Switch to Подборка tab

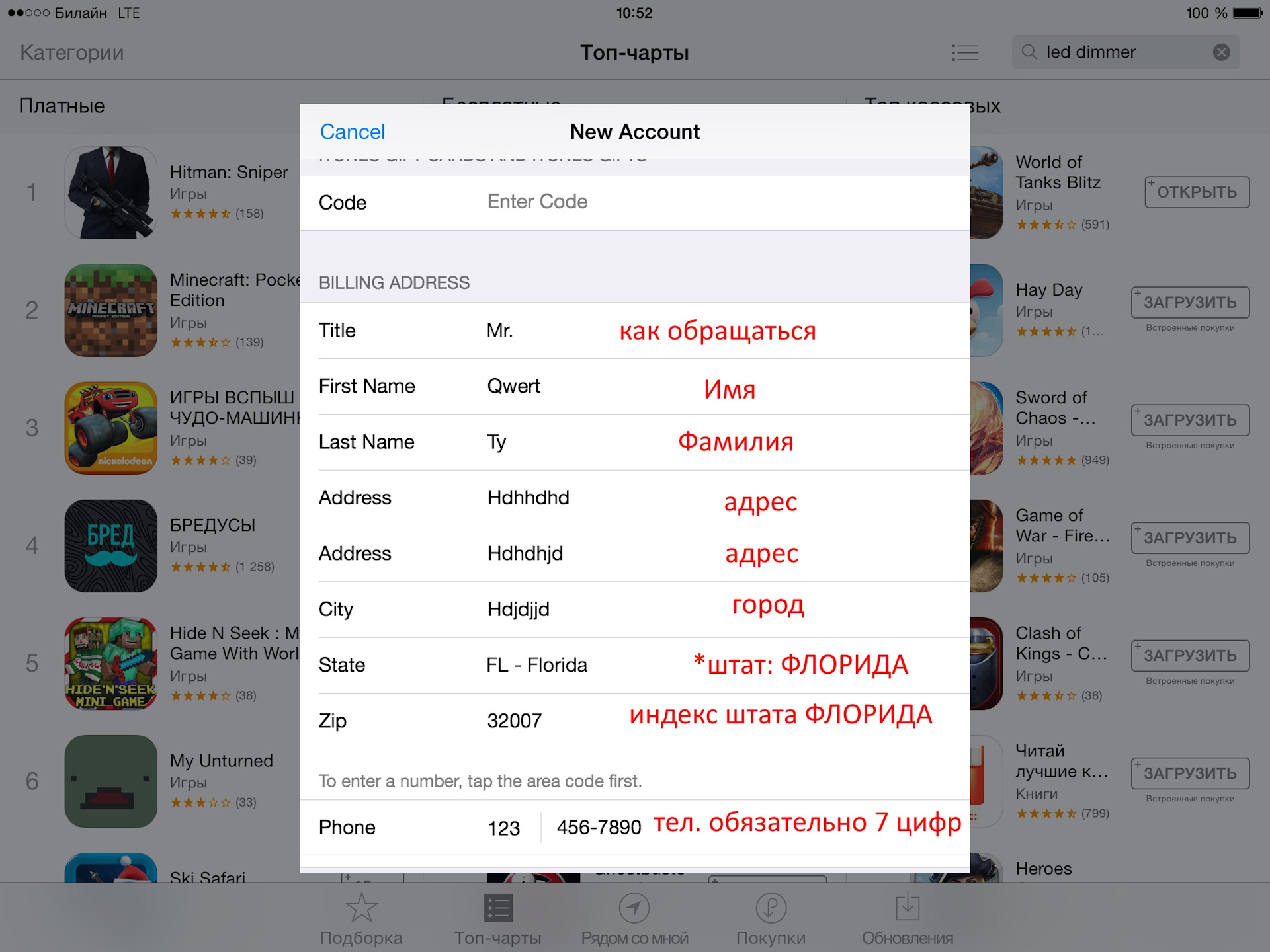361,919
